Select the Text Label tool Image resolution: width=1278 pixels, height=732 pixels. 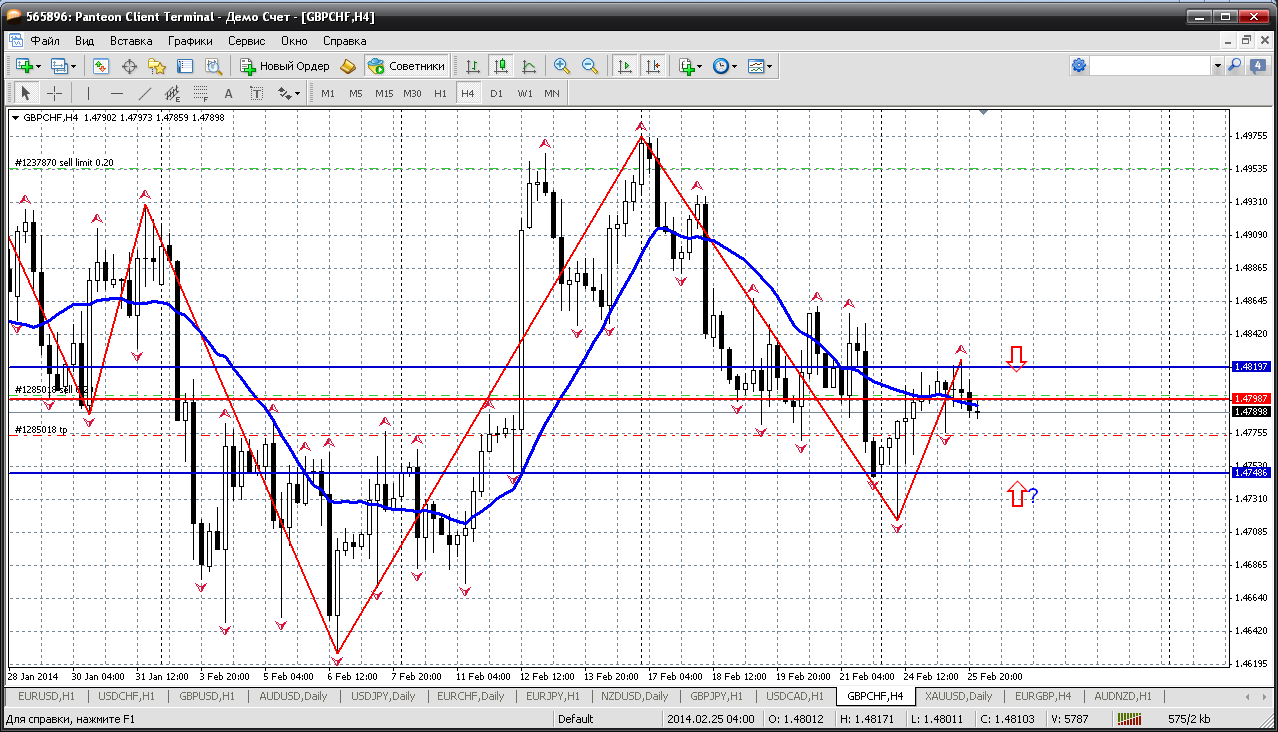pos(256,93)
